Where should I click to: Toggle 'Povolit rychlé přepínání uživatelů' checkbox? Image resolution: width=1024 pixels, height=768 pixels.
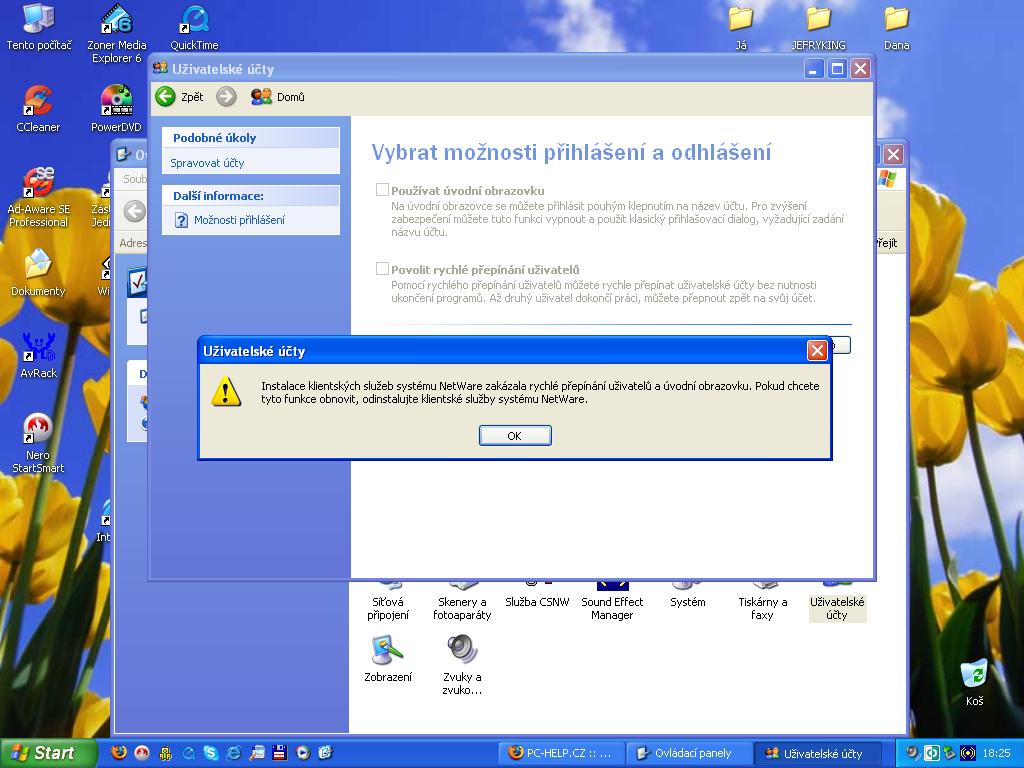click(x=382, y=268)
